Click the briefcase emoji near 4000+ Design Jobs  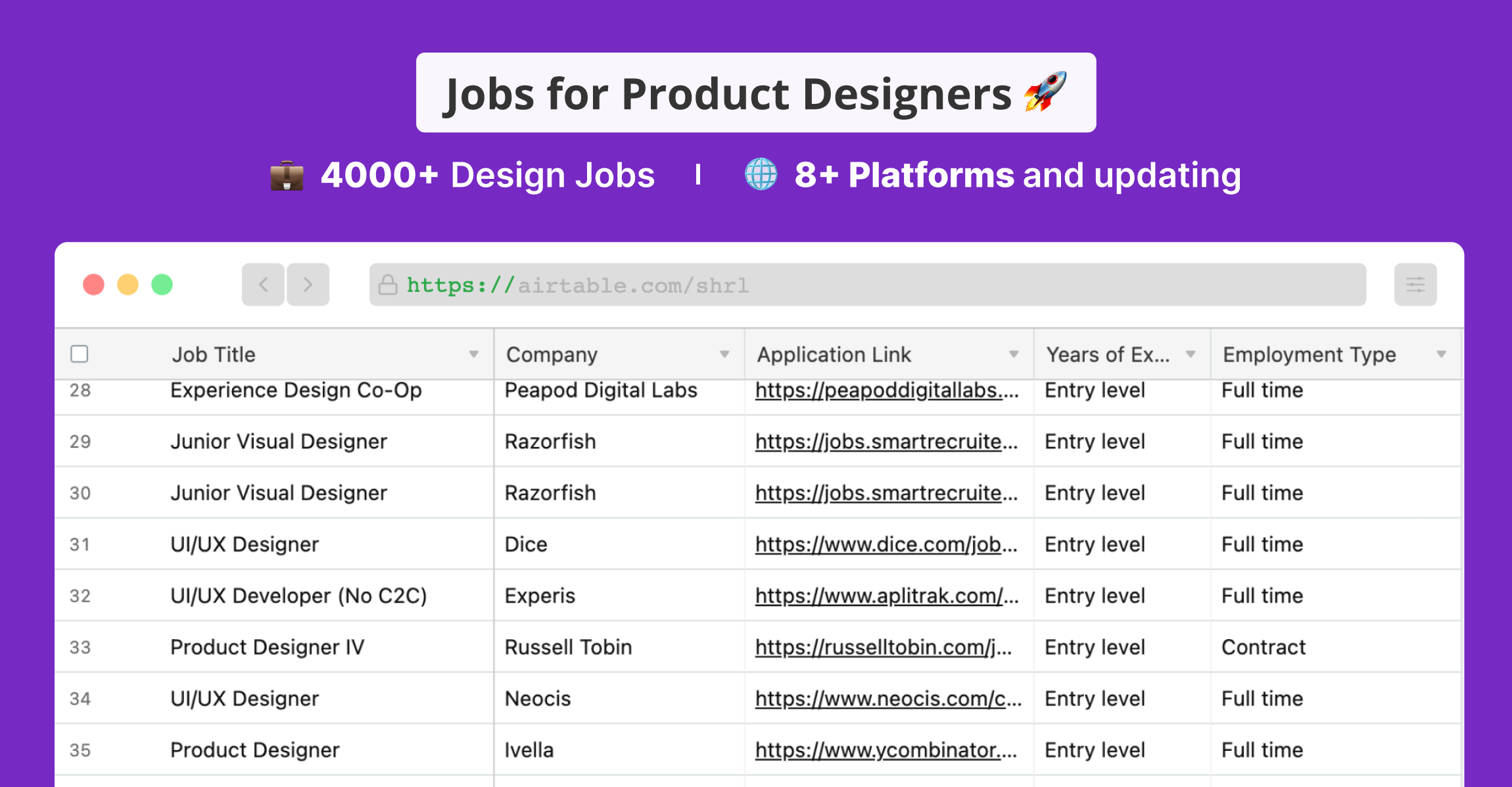(287, 176)
